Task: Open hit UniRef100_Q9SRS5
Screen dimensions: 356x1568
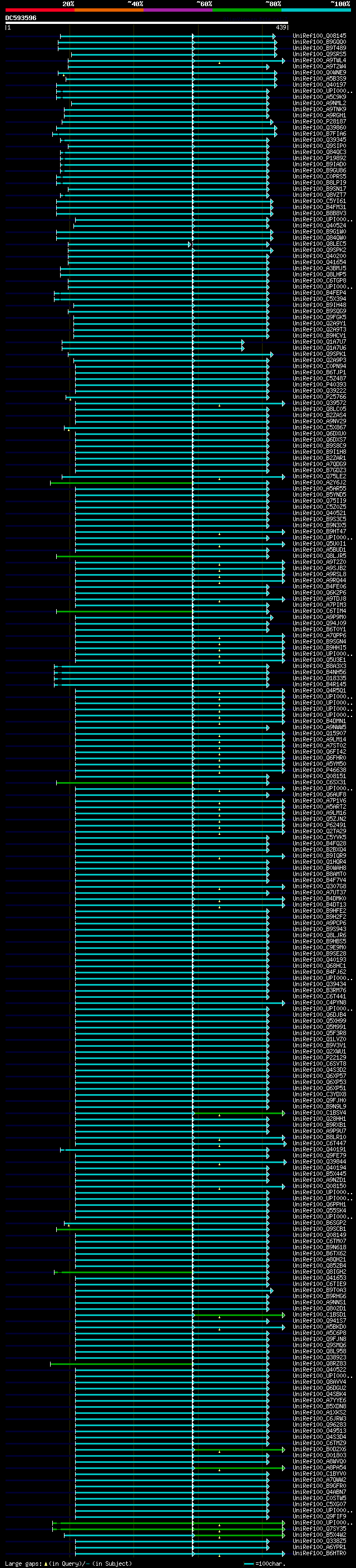Action: [x=319, y=54]
